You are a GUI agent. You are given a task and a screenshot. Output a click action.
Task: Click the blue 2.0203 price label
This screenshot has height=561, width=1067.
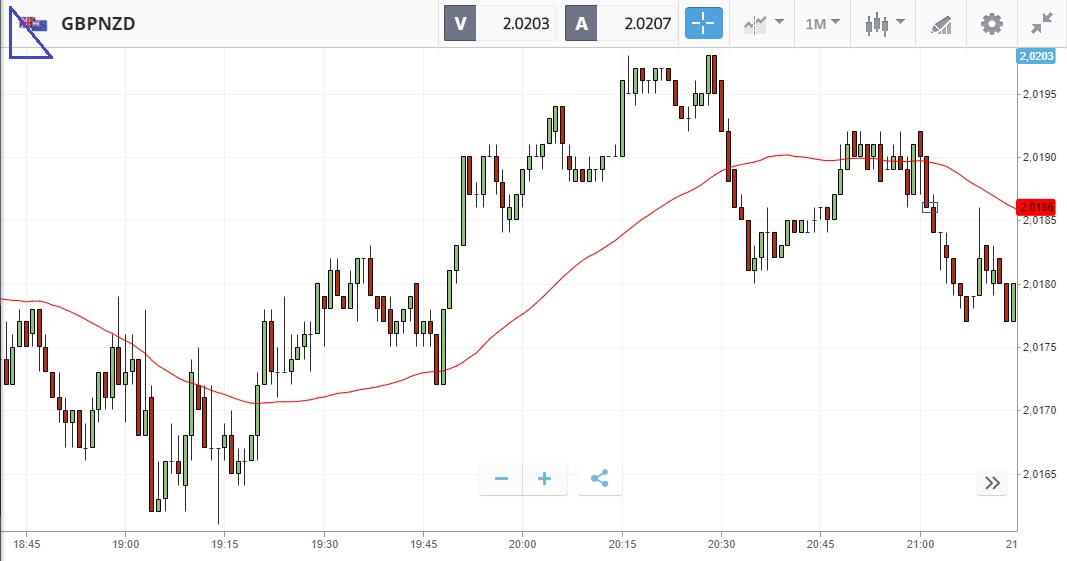1035,57
